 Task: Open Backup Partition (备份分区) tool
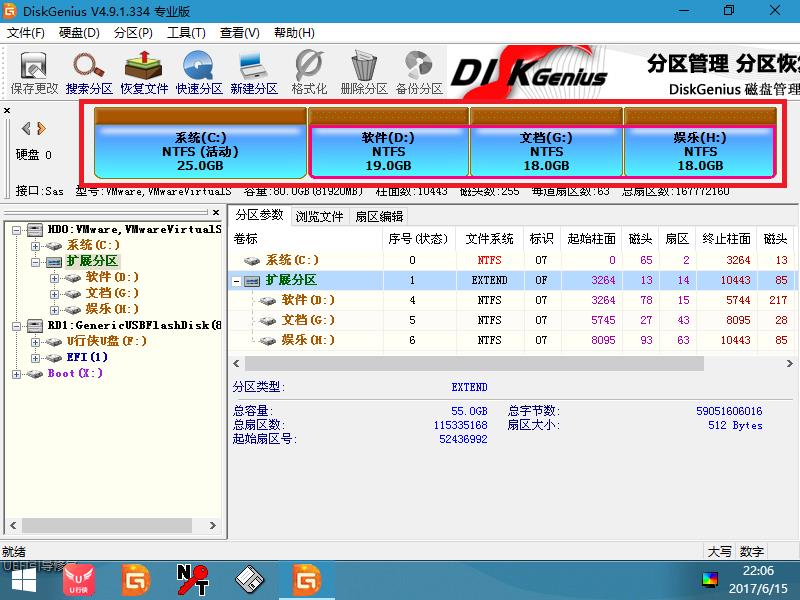point(418,70)
